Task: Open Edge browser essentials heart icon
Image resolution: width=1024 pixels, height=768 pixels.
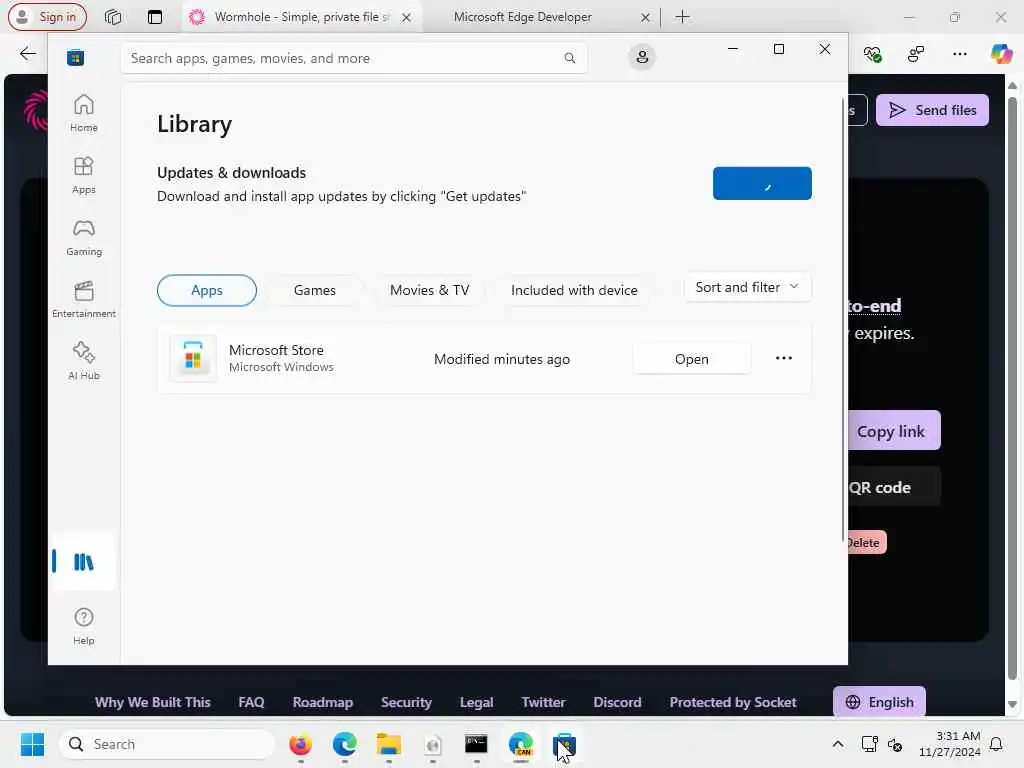Action: click(872, 54)
